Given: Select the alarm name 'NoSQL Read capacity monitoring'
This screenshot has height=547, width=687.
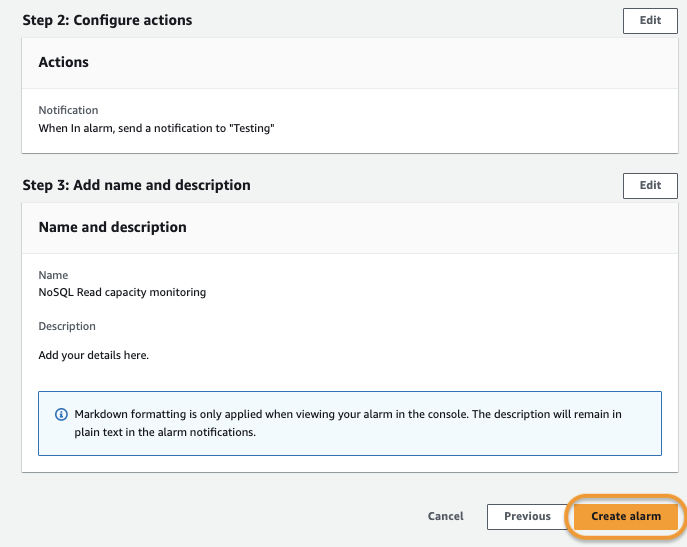Looking at the screenshot, I should pyautogui.click(x=122, y=292).
